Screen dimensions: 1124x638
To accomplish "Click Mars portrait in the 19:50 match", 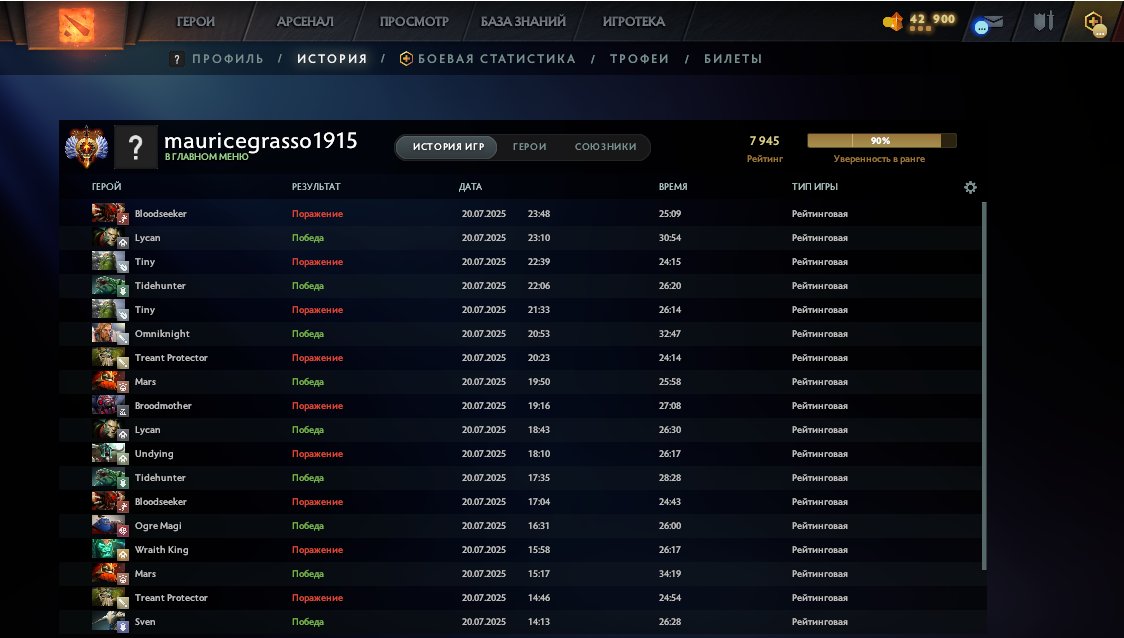I will point(110,382).
